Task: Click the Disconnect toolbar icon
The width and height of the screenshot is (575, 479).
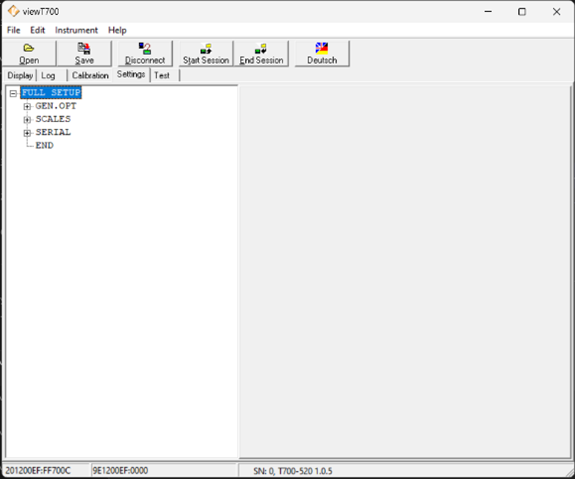Action: click(145, 48)
